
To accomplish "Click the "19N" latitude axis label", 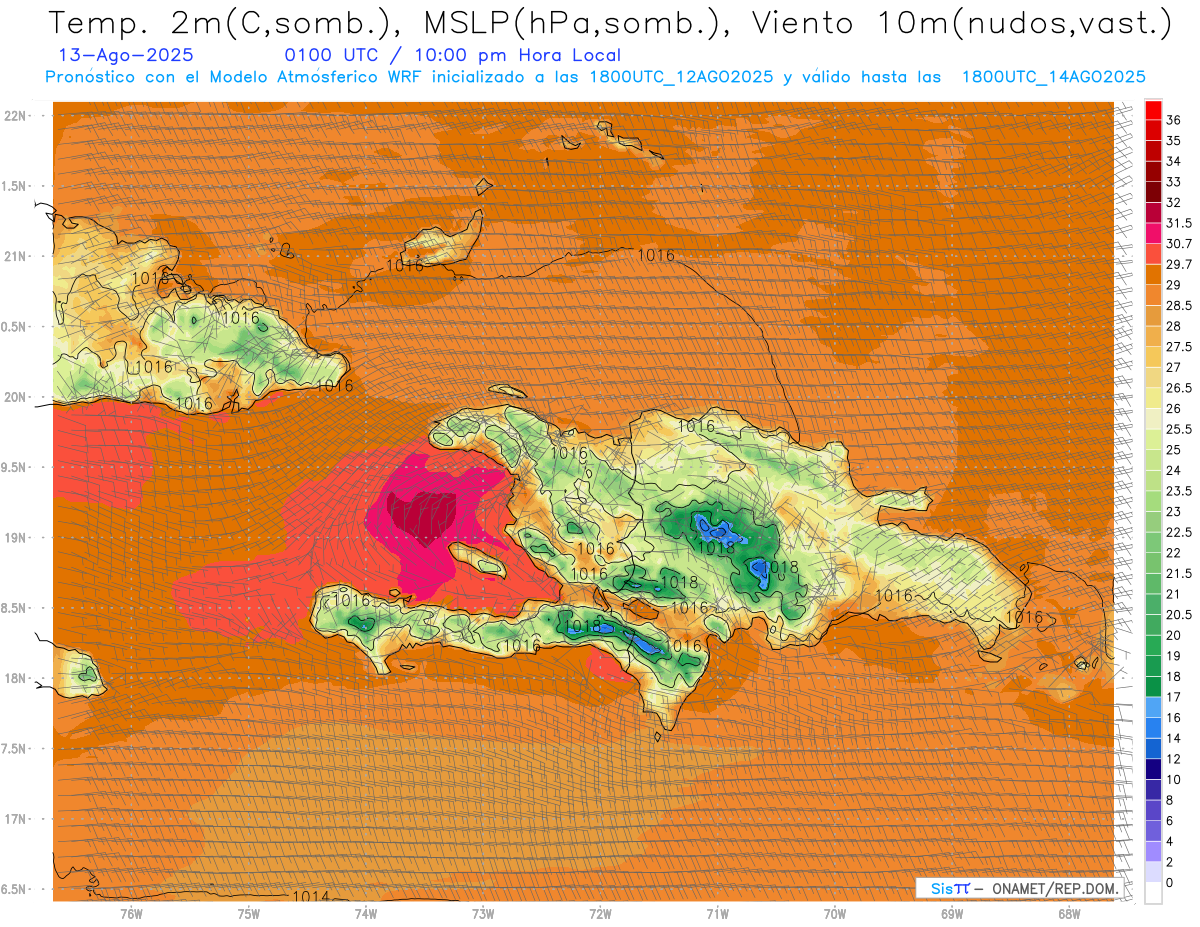I will (x=17, y=538).
